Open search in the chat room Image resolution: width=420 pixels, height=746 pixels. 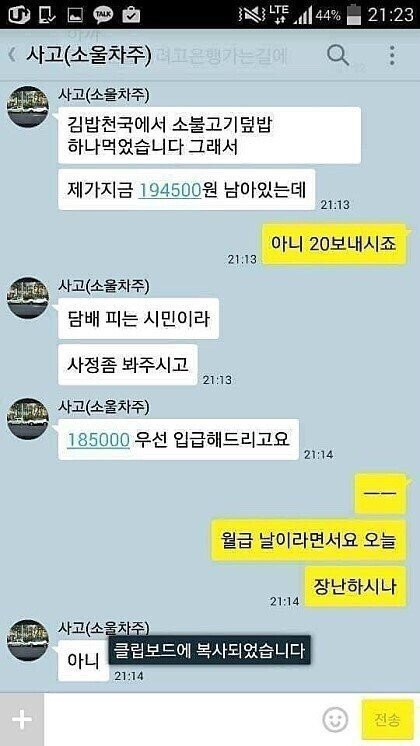point(338,55)
